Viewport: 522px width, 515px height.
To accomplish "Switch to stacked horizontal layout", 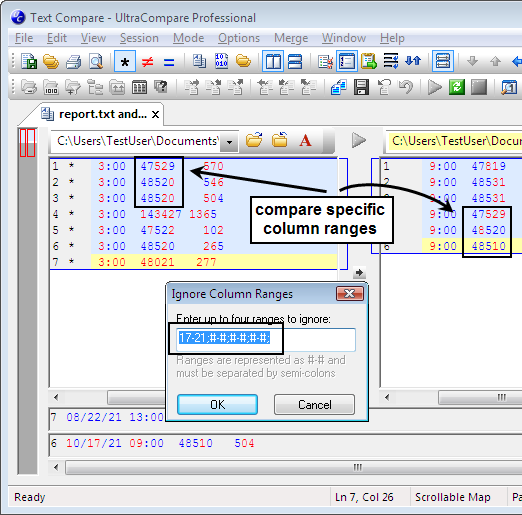I will (x=295, y=61).
